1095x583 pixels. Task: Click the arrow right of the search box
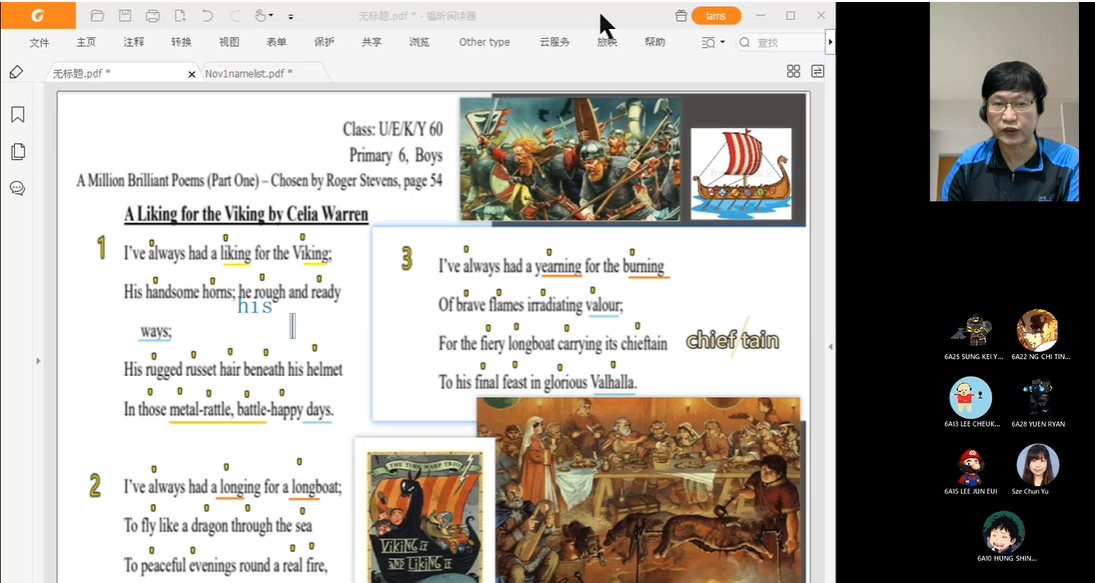830,43
